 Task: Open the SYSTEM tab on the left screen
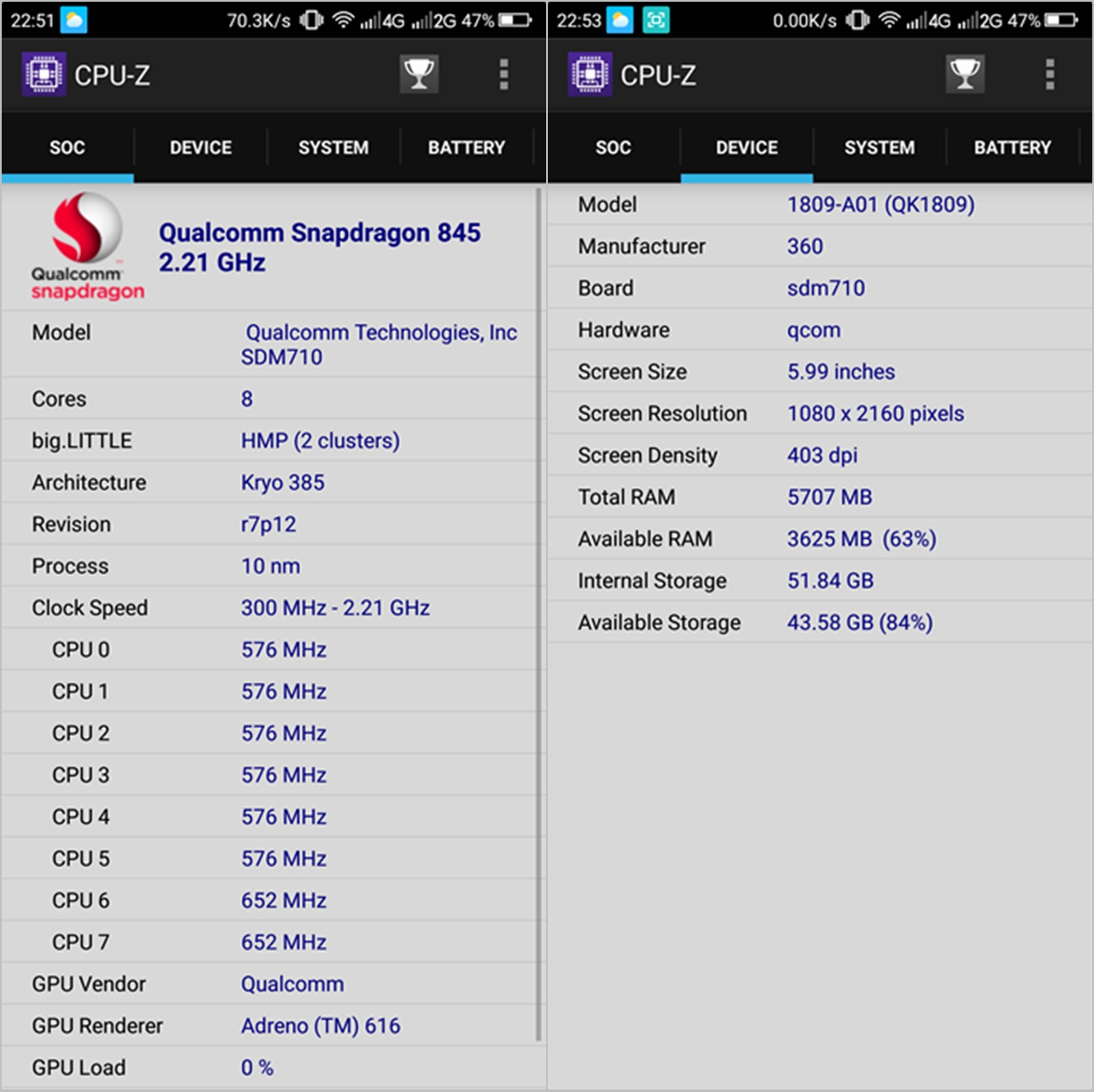click(333, 147)
